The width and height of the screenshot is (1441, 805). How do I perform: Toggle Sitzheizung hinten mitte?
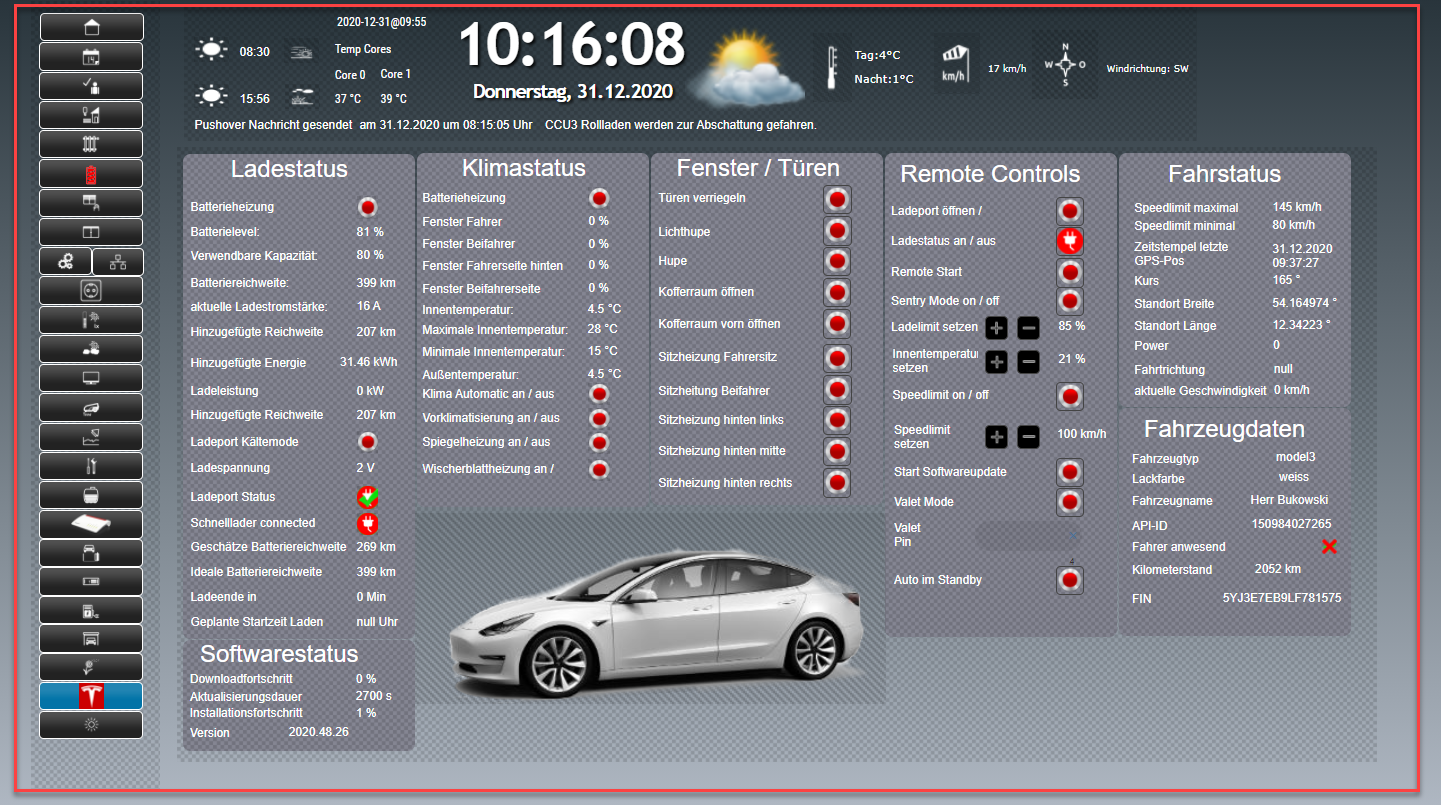tap(837, 451)
